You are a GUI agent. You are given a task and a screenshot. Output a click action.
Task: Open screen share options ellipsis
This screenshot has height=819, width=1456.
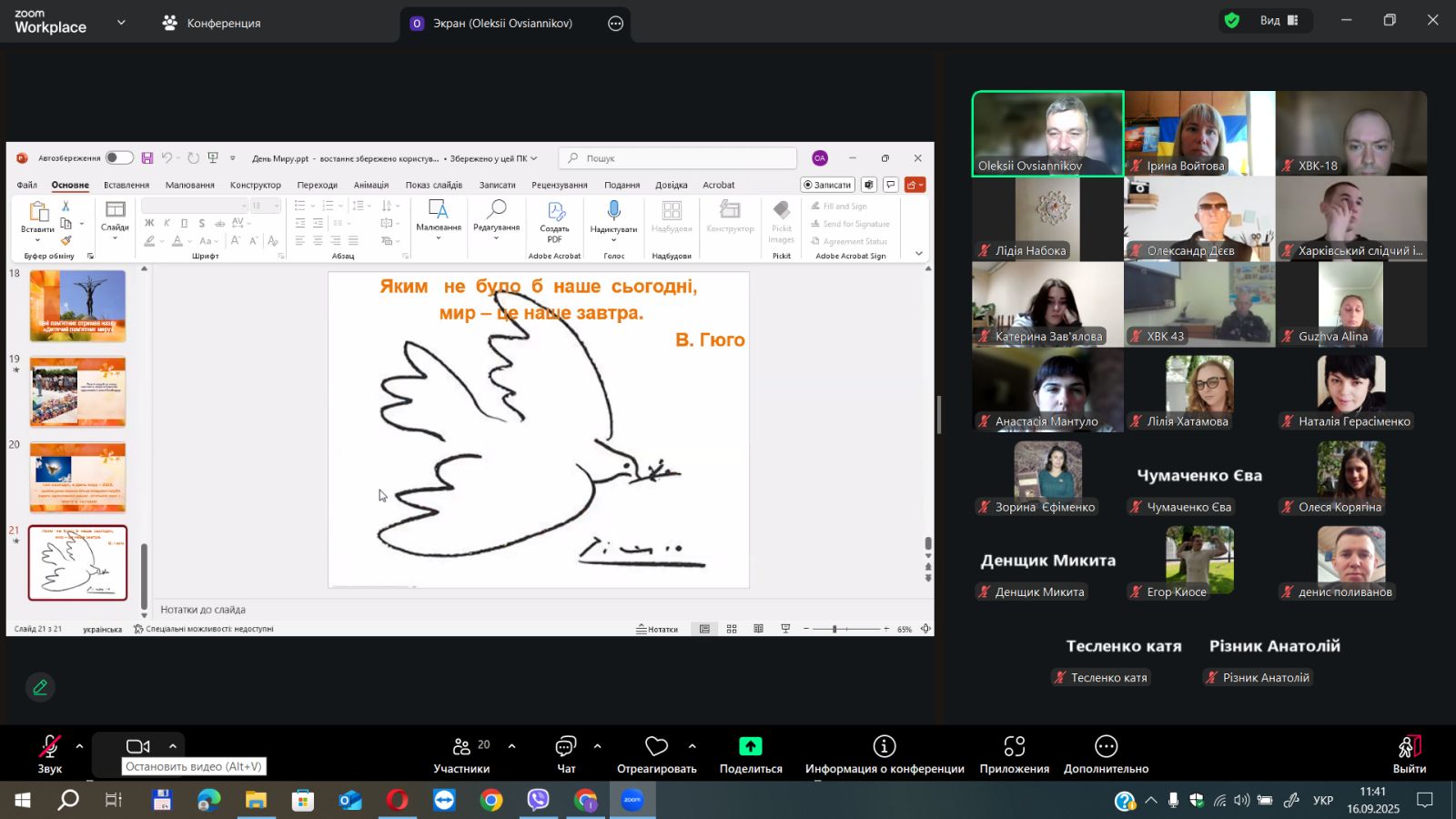pyautogui.click(x=616, y=24)
